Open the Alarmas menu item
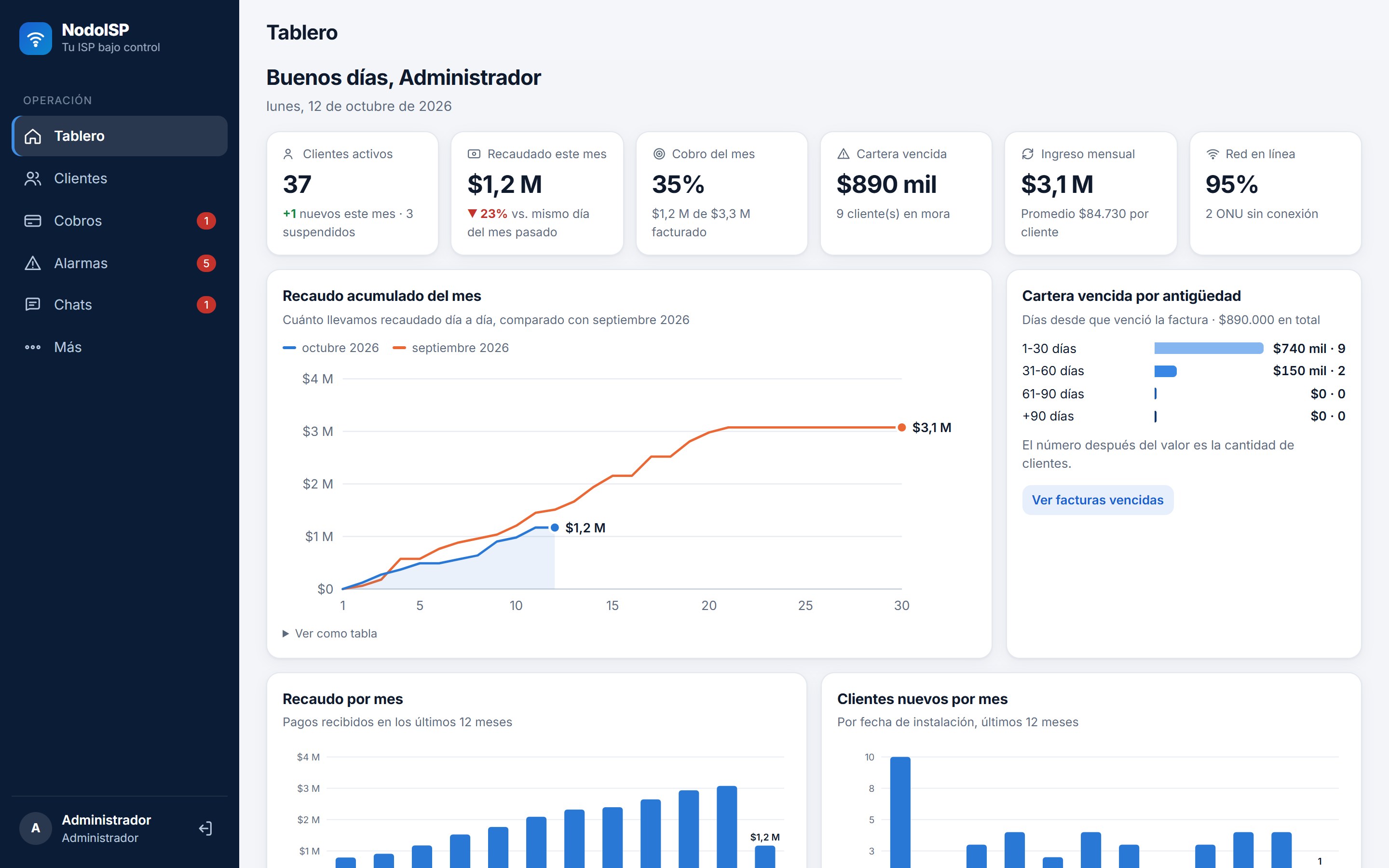Screen dimensions: 1389x868 (x=120, y=263)
